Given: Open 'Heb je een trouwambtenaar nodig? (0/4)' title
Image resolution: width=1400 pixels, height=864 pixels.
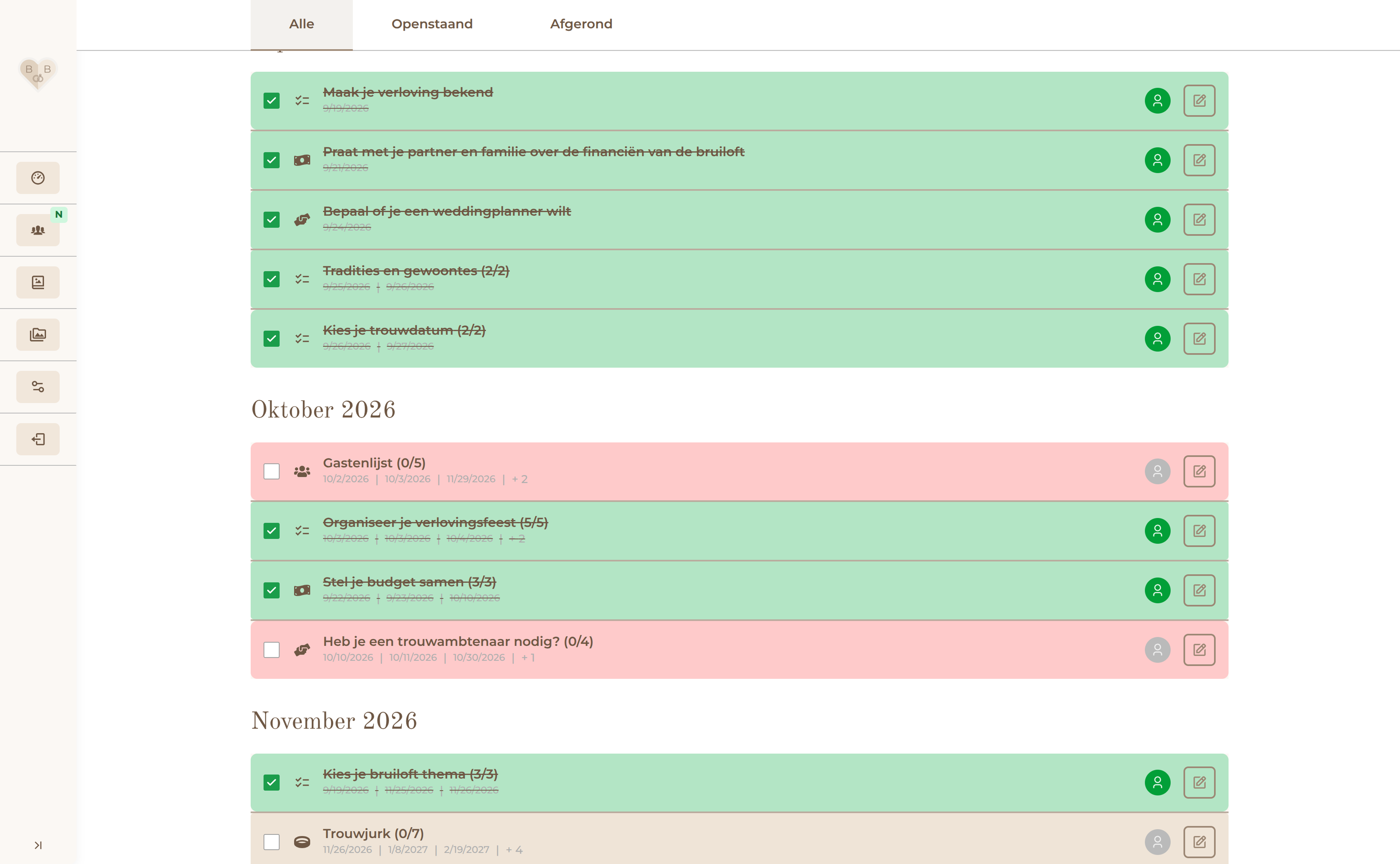Looking at the screenshot, I should click(x=458, y=642).
